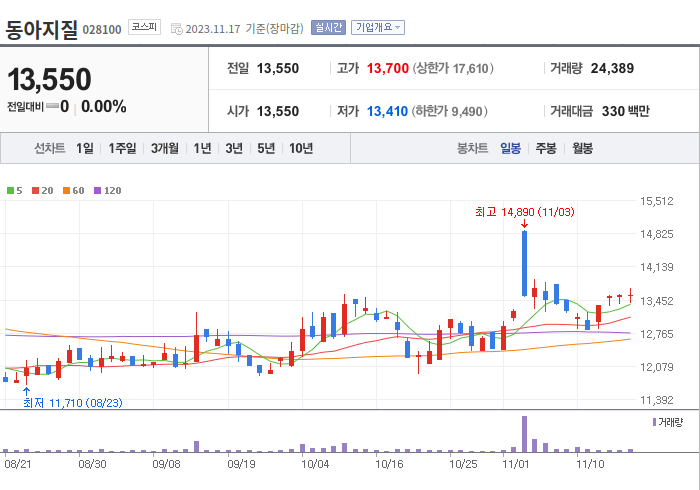The height and width of the screenshot is (490, 700).
Task: Click the 최고 14,890 (11/03) label
Action: pos(525,212)
